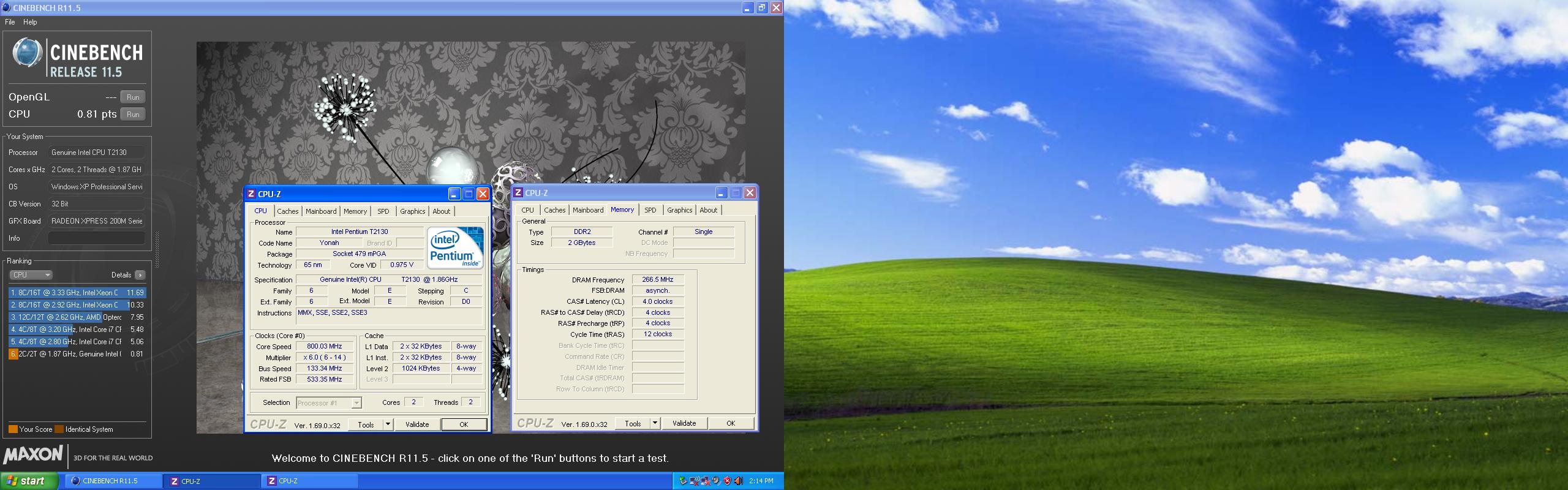Click the Z icon in right CPU-Z title bar

[518, 192]
